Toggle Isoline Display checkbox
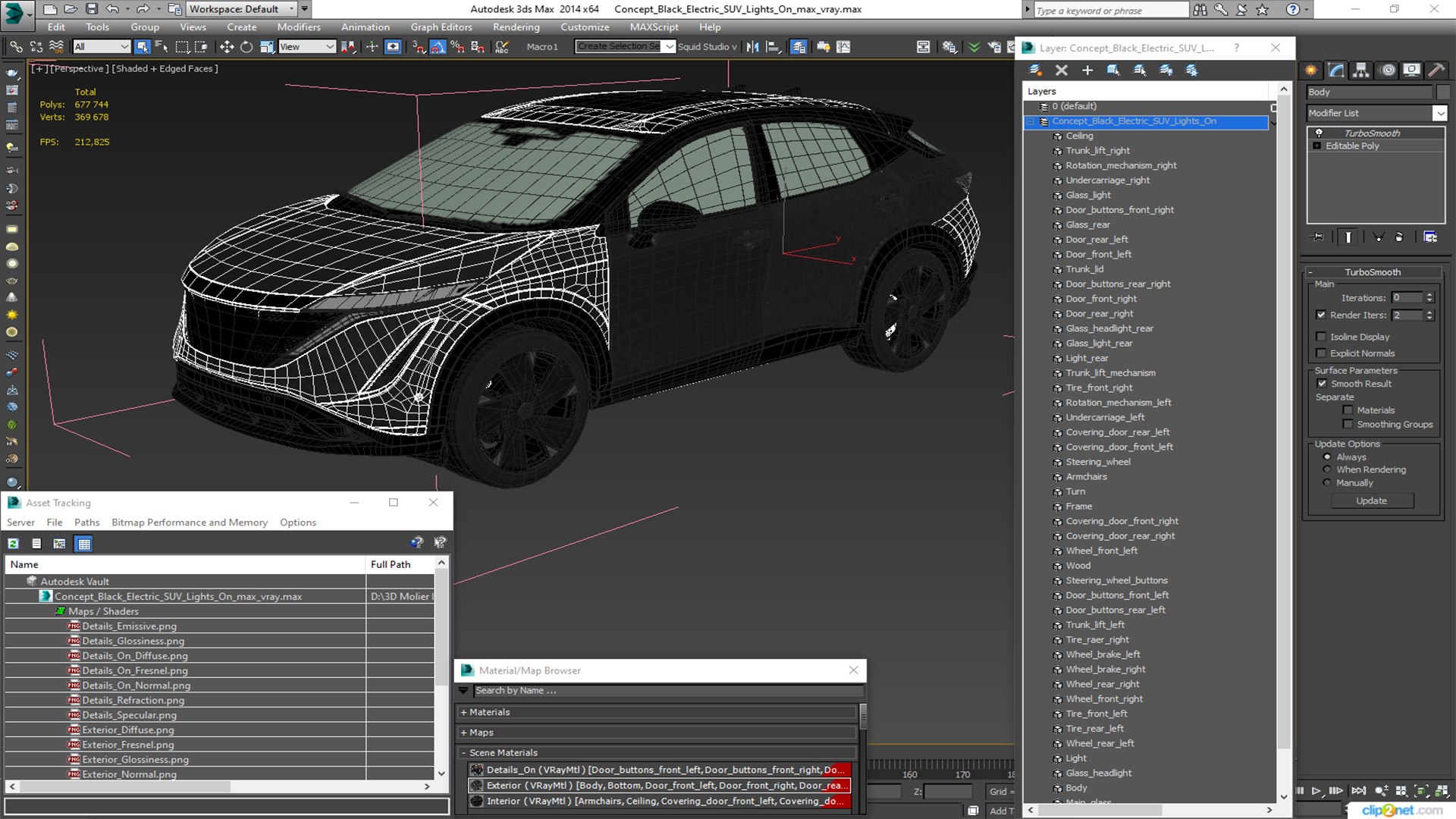The height and width of the screenshot is (819, 1456). 1321,337
